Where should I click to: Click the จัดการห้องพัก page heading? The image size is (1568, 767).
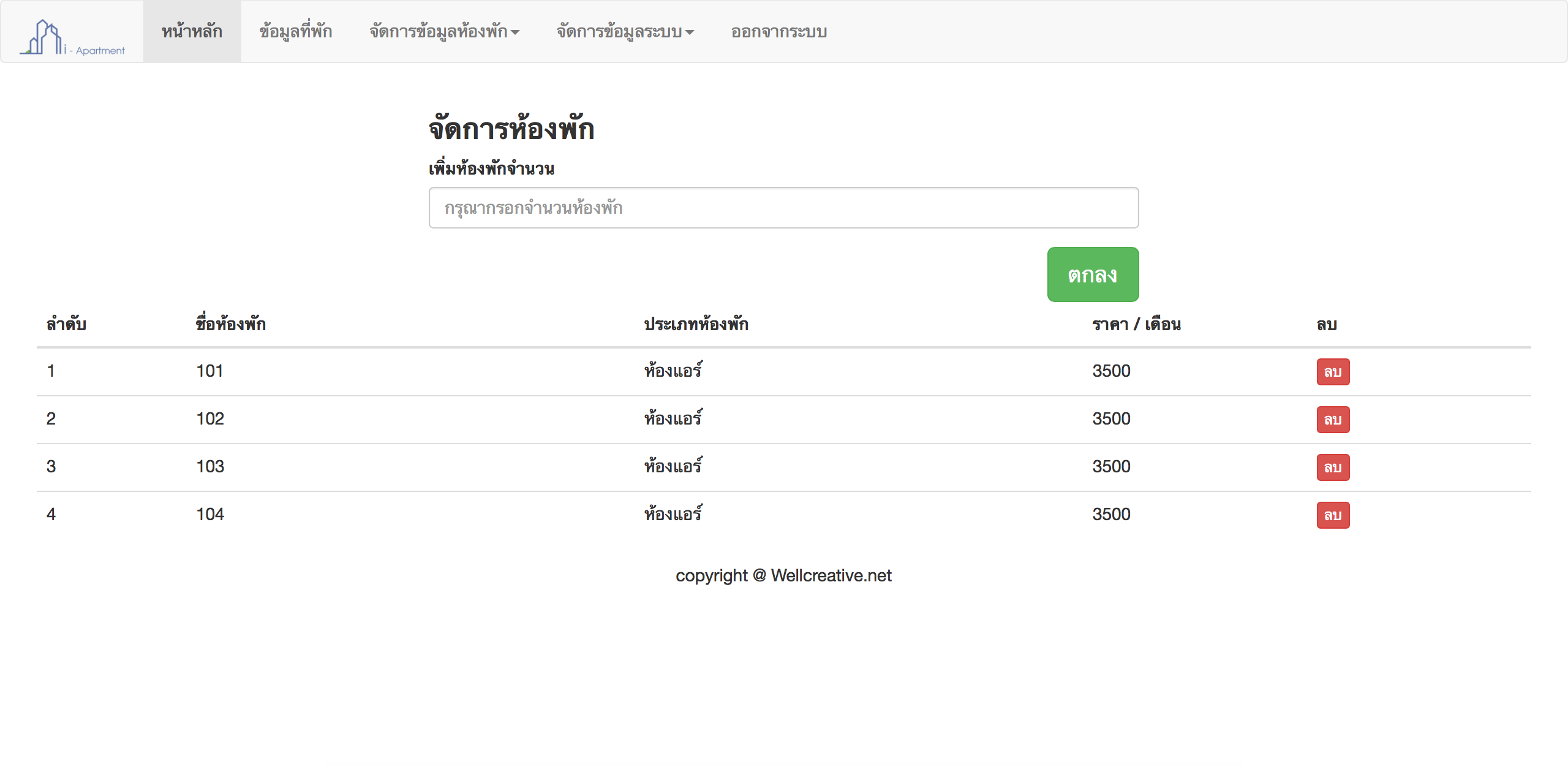click(511, 129)
